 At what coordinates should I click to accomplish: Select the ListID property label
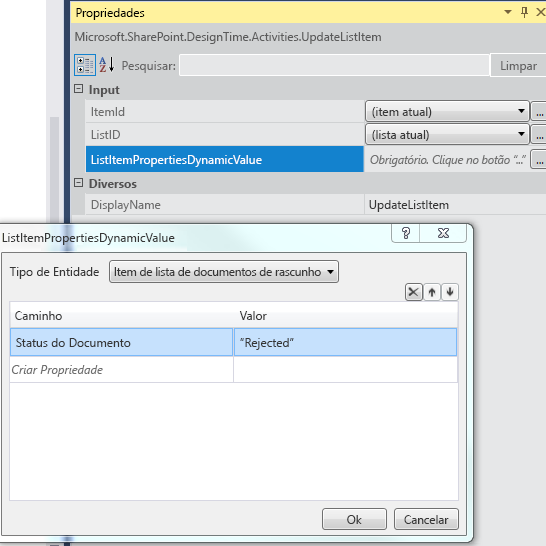click(106, 135)
